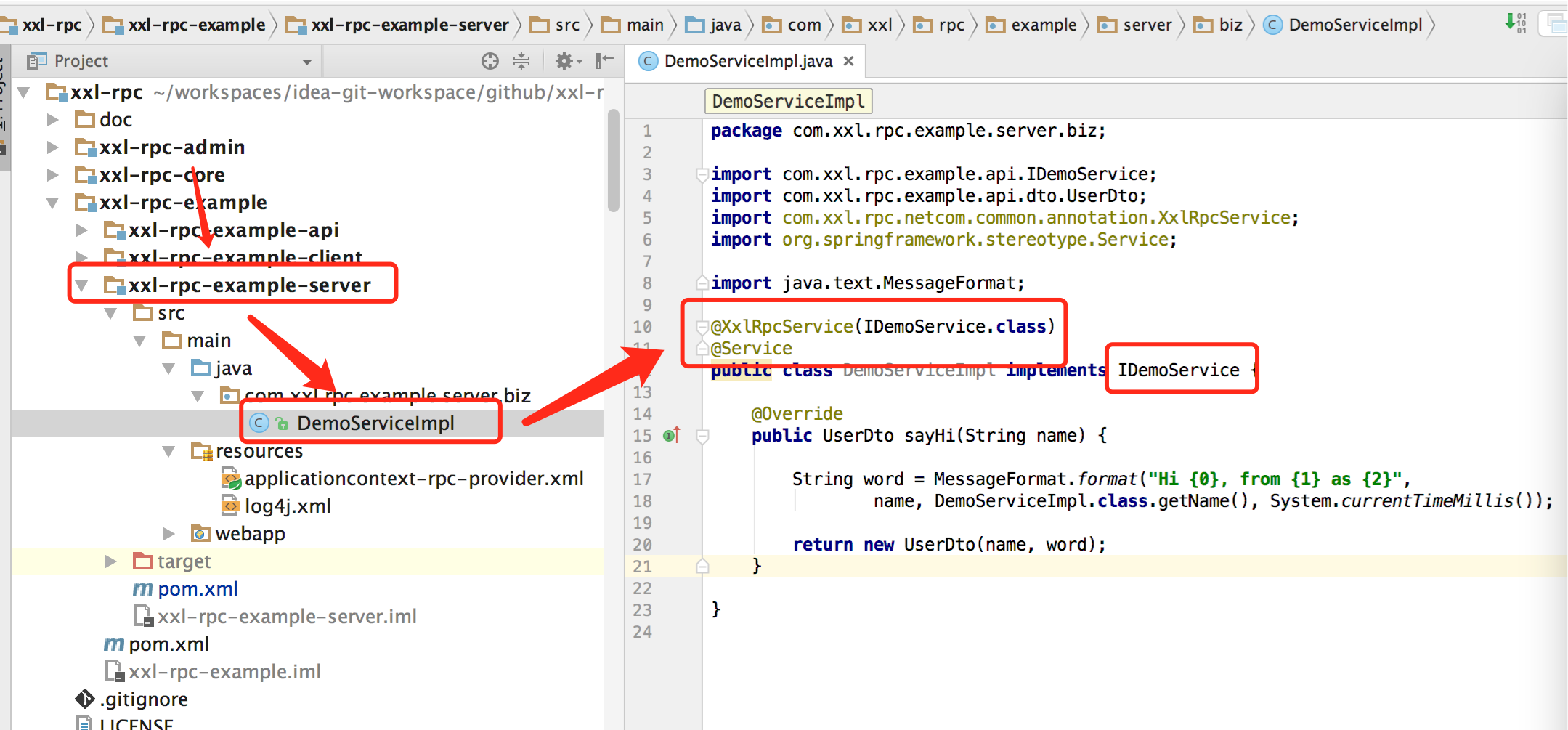Click the collapse all icon in Project panel
Viewport: 1568px width, 730px height.
[x=521, y=61]
